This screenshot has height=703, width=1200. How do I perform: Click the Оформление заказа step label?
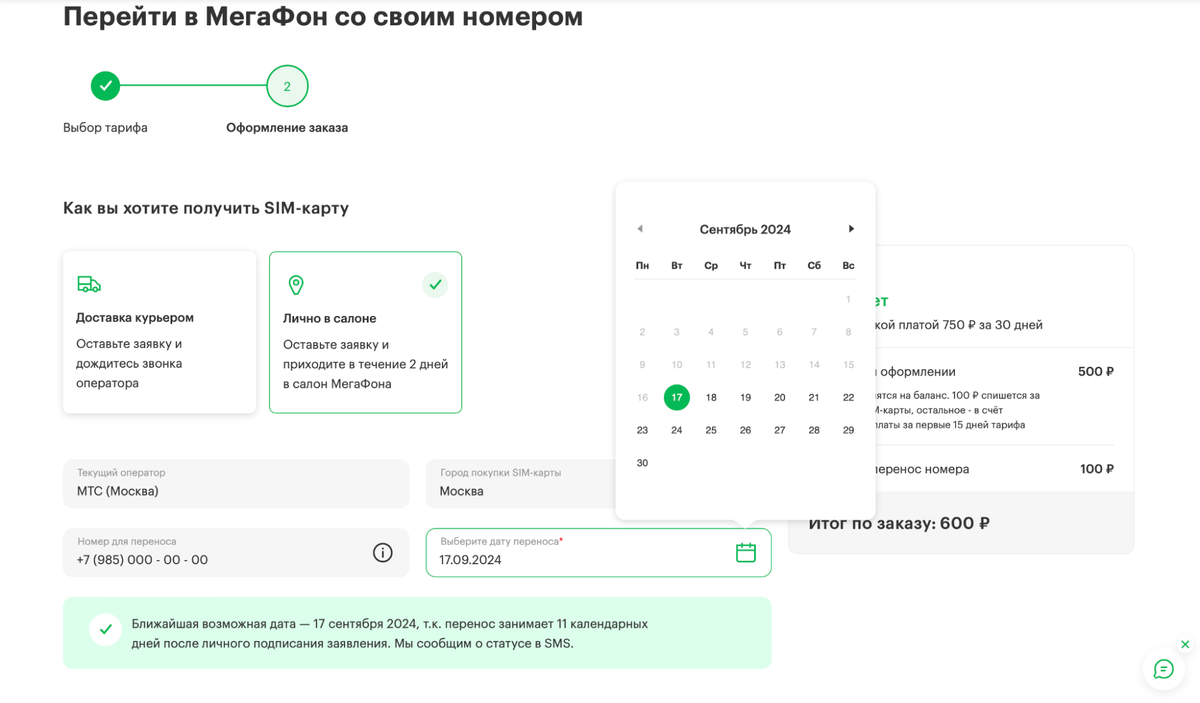pos(287,128)
